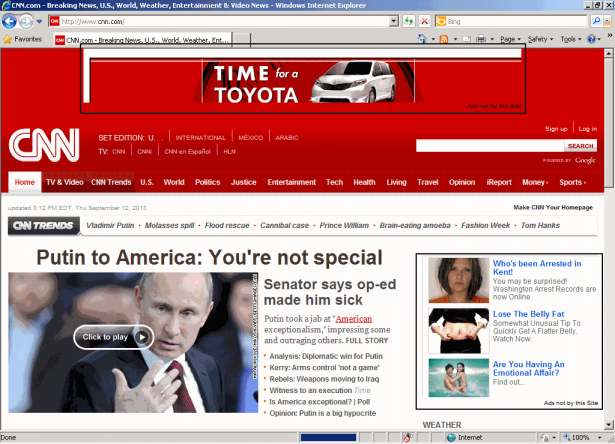Click the Read Mail envelope icon

(x=466, y=39)
